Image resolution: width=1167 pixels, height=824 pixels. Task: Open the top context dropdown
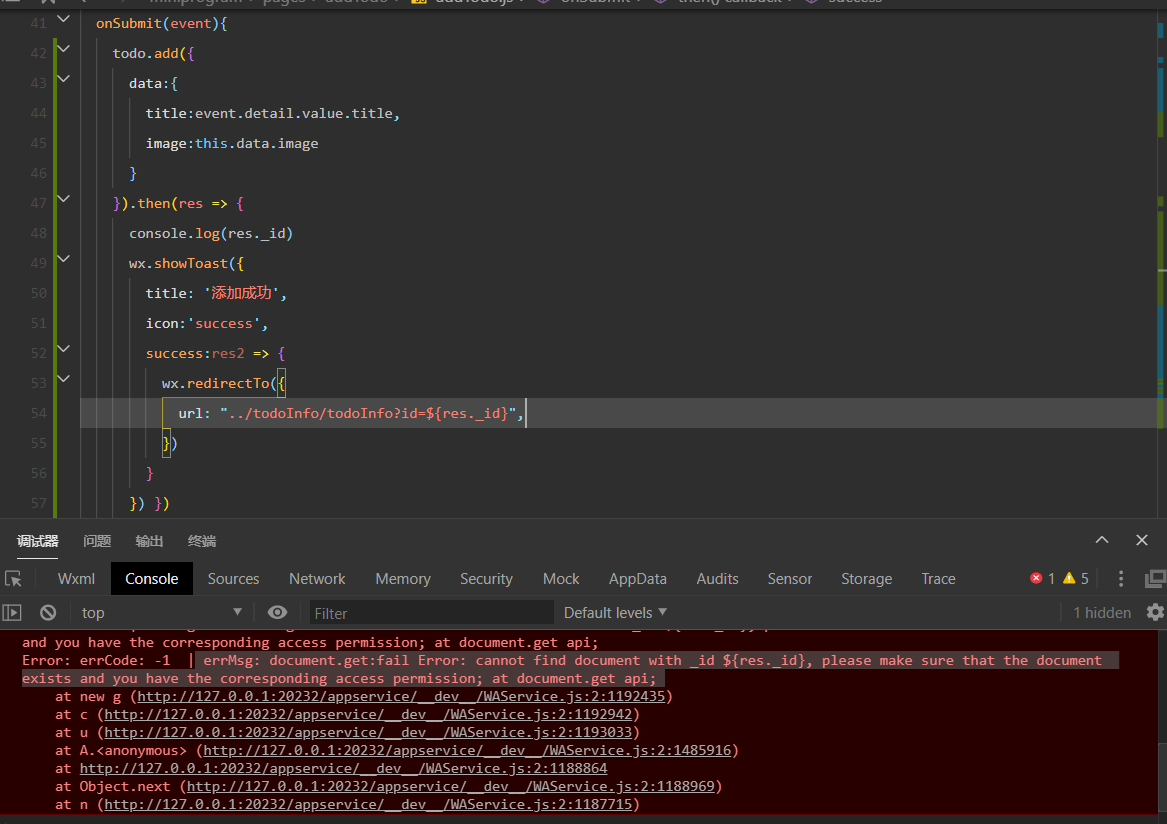(x=162, y=613)
